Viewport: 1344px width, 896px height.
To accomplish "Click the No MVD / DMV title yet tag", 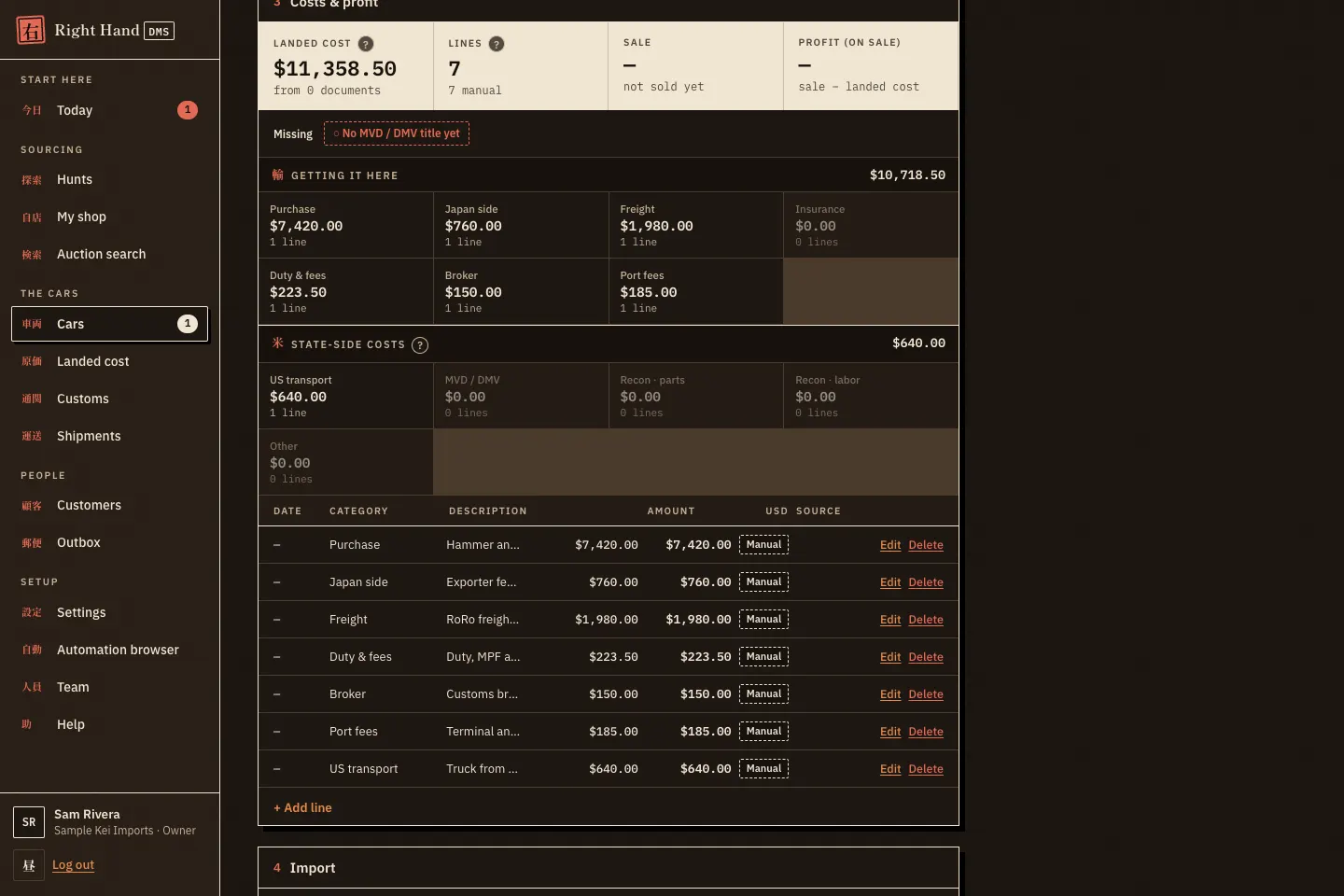I will 397,133.
